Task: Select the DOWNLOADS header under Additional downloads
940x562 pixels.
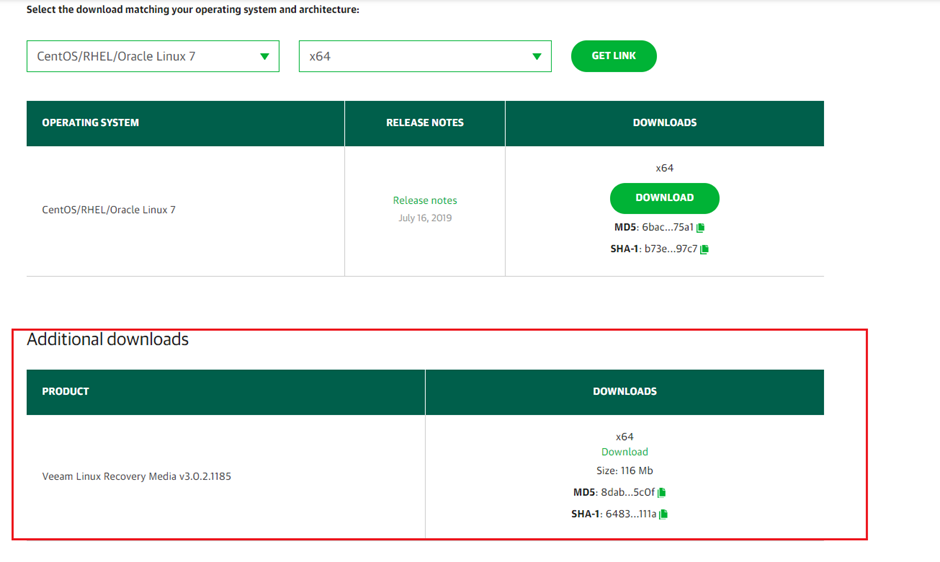Action: pos(624,392)
